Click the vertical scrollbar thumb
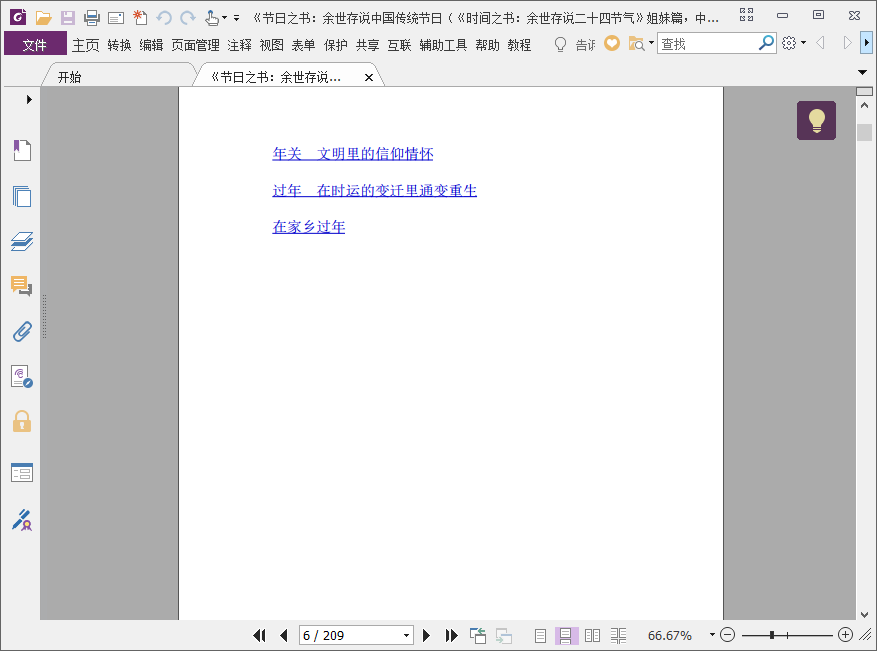 pos(865,132)
